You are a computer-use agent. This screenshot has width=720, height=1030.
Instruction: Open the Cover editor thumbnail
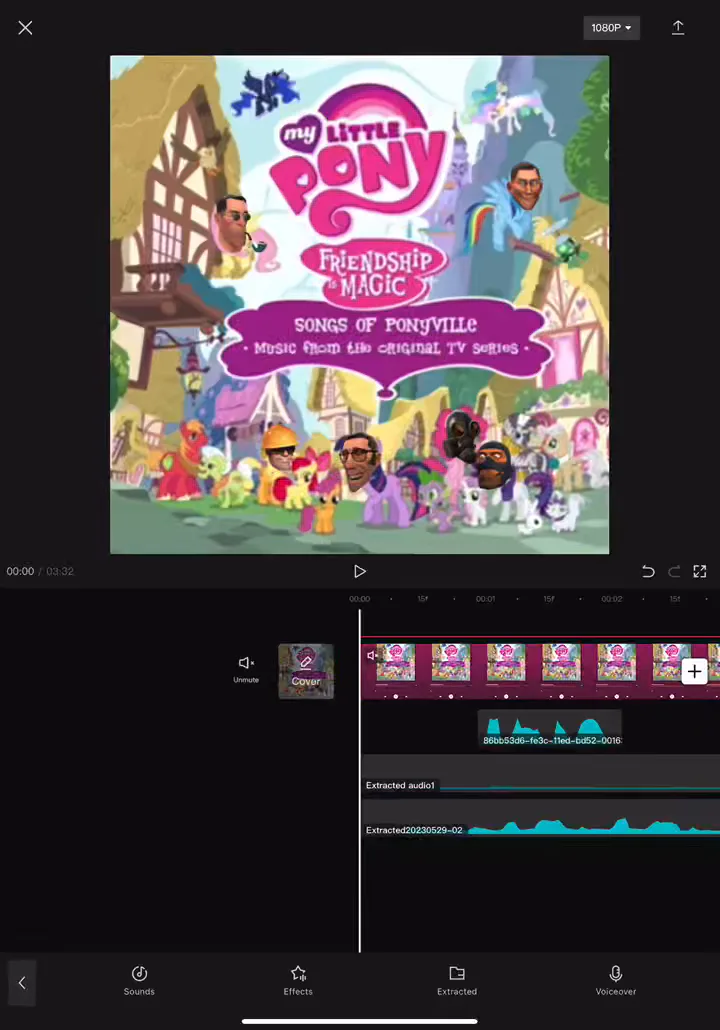(305, 671)
